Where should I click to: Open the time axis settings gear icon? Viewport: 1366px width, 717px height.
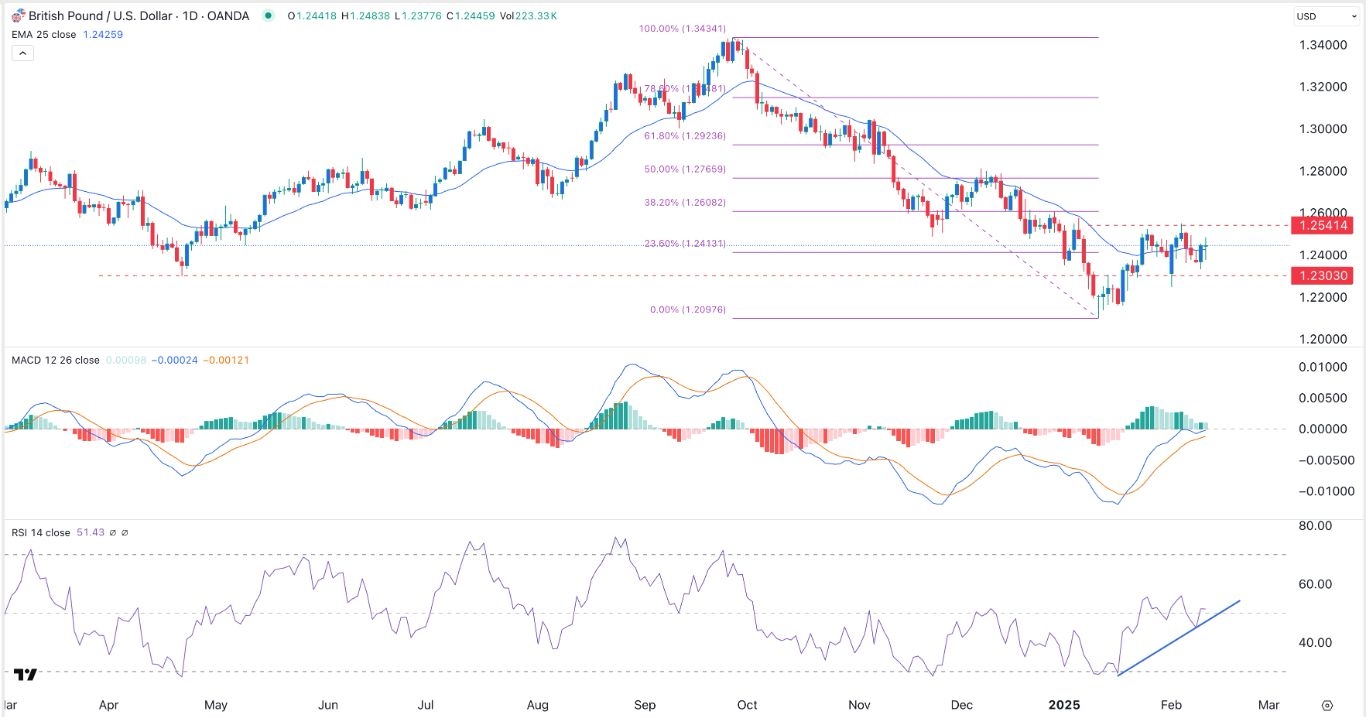point(1327,705)
